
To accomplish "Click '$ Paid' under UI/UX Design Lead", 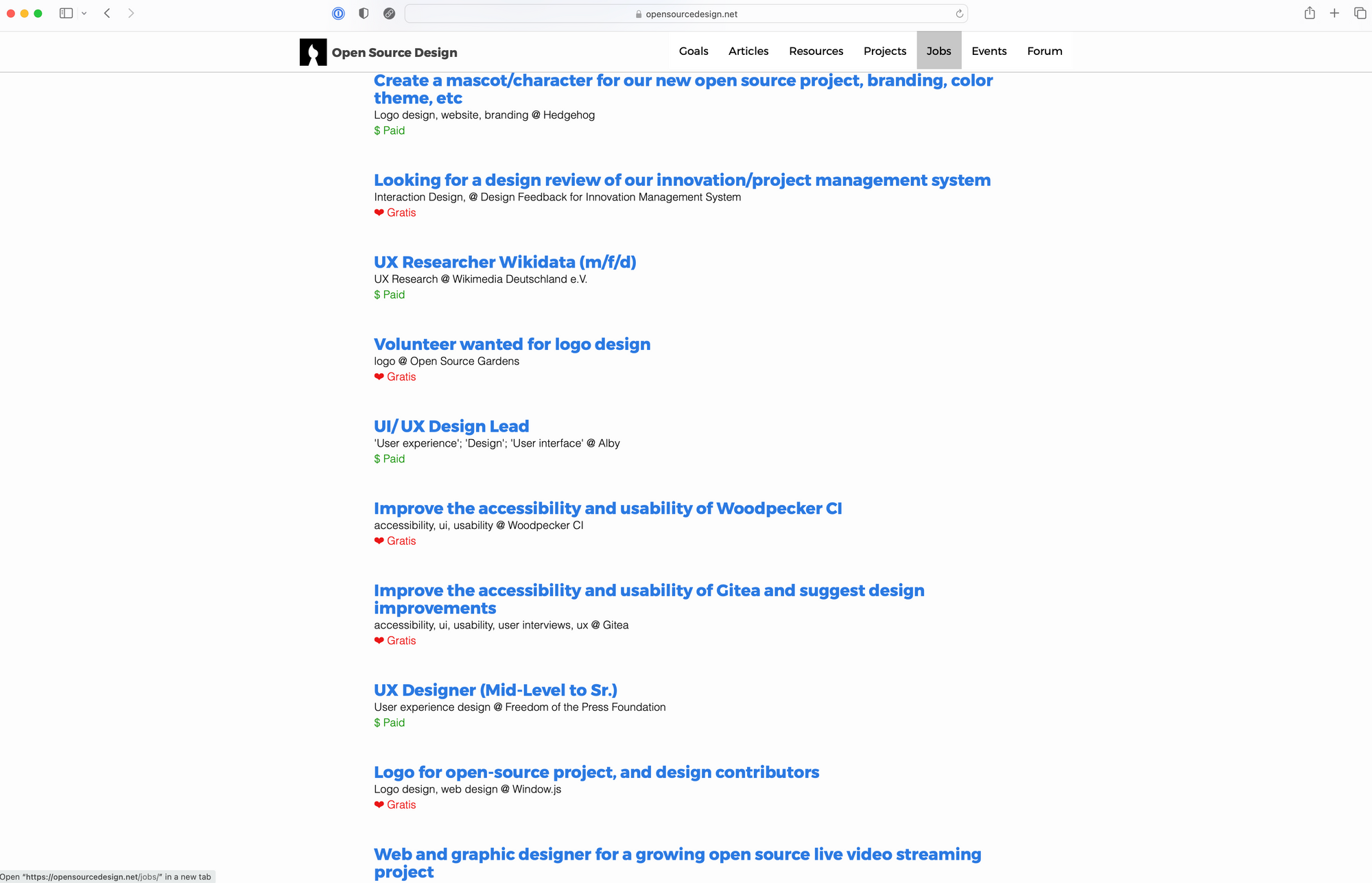I will click(389, 459).
